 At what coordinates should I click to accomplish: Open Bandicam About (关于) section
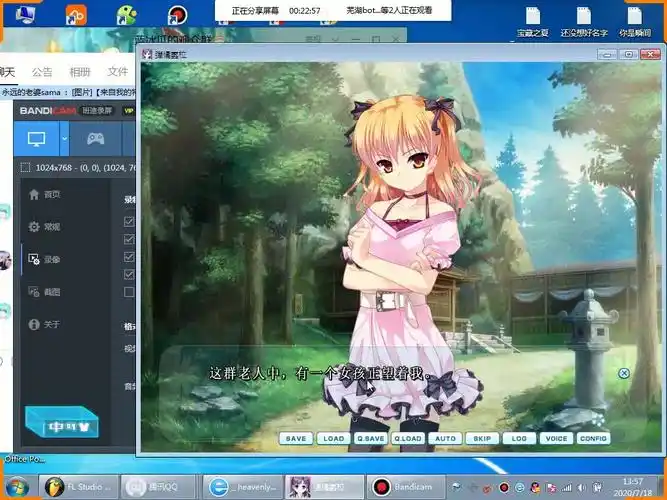[x=44, y=324]
